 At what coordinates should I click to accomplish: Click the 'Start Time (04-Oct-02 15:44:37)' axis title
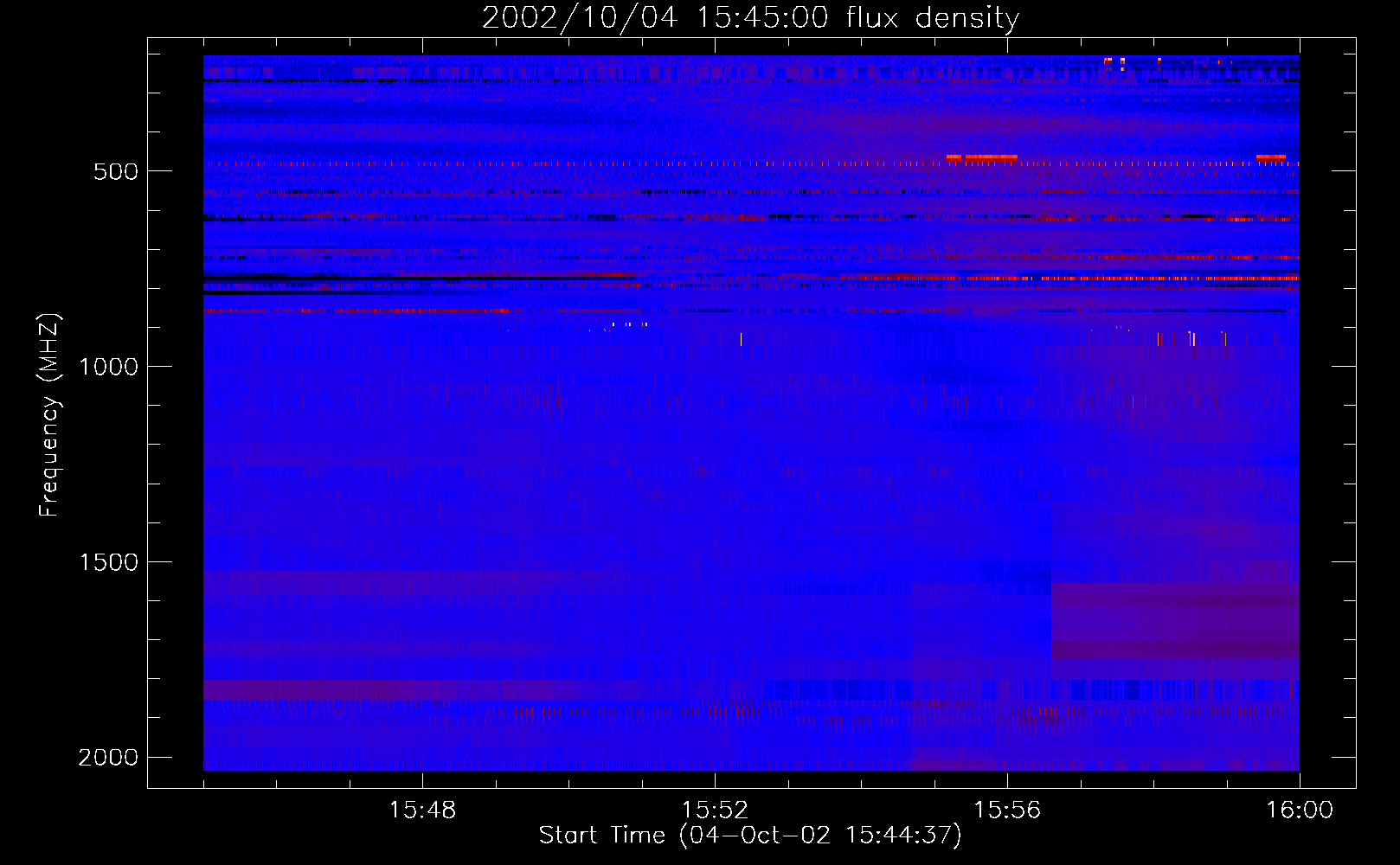click(x=750, y=836)
